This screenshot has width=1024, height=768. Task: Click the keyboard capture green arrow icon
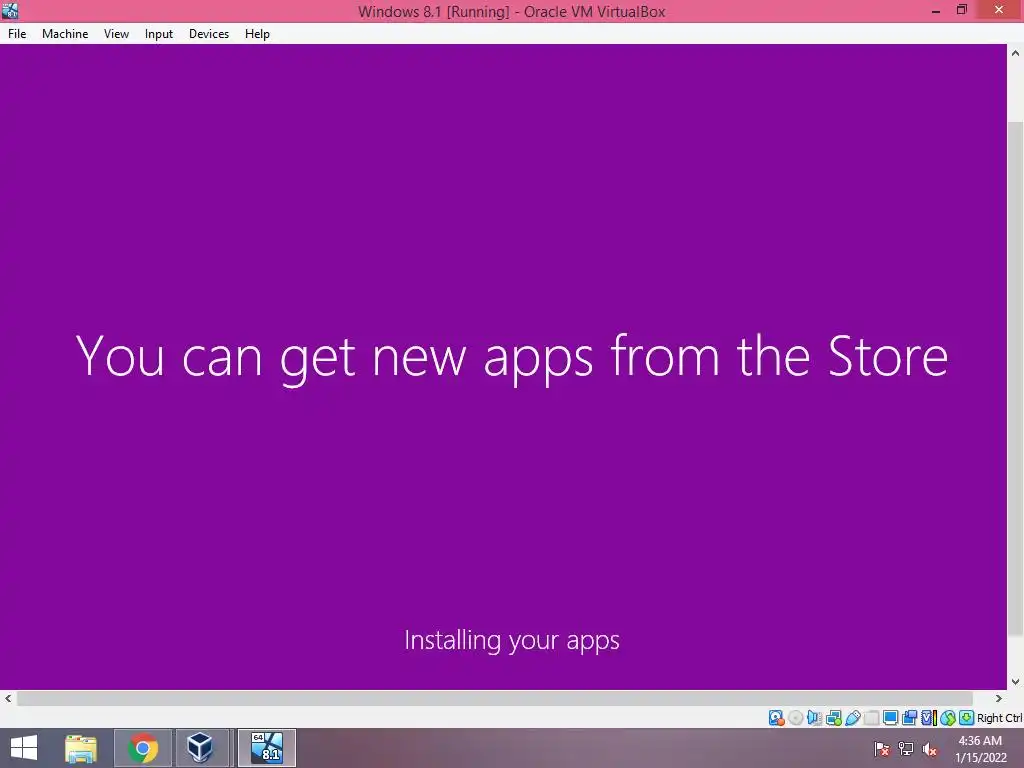point(967,718)
